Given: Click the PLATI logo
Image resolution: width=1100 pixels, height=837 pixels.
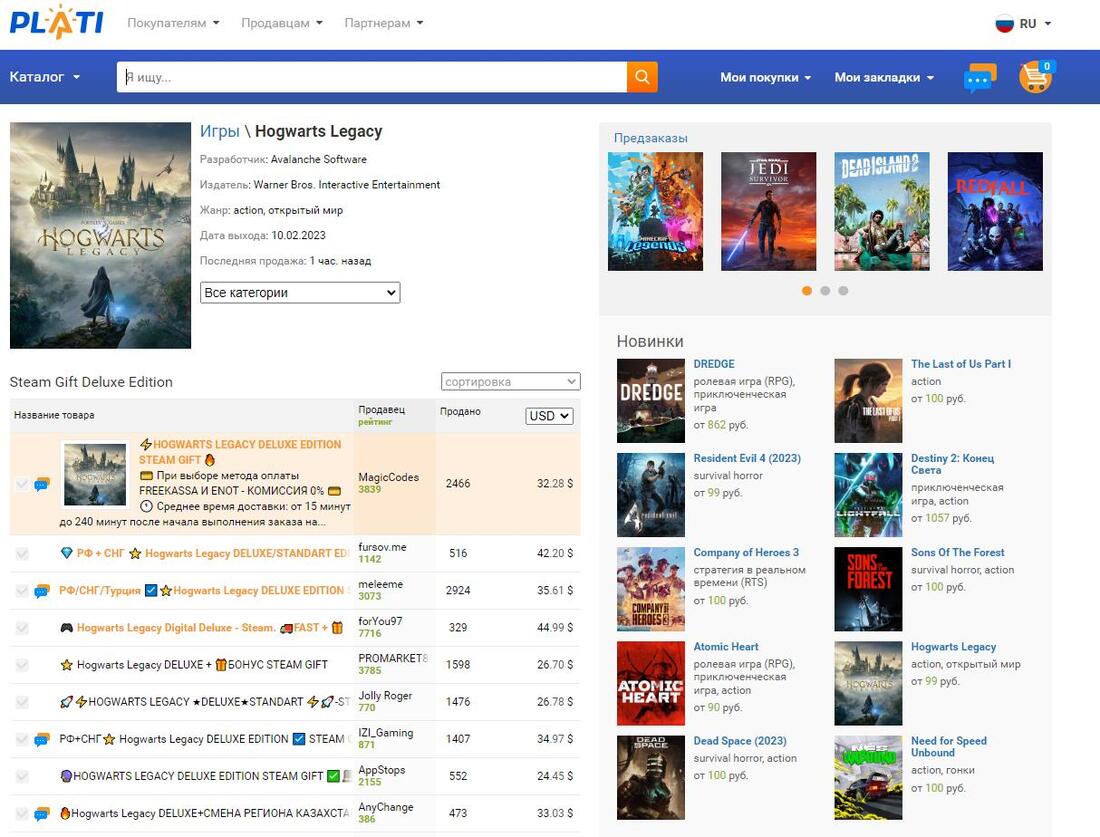Looking at the screenshot, I should pos(57,22).
